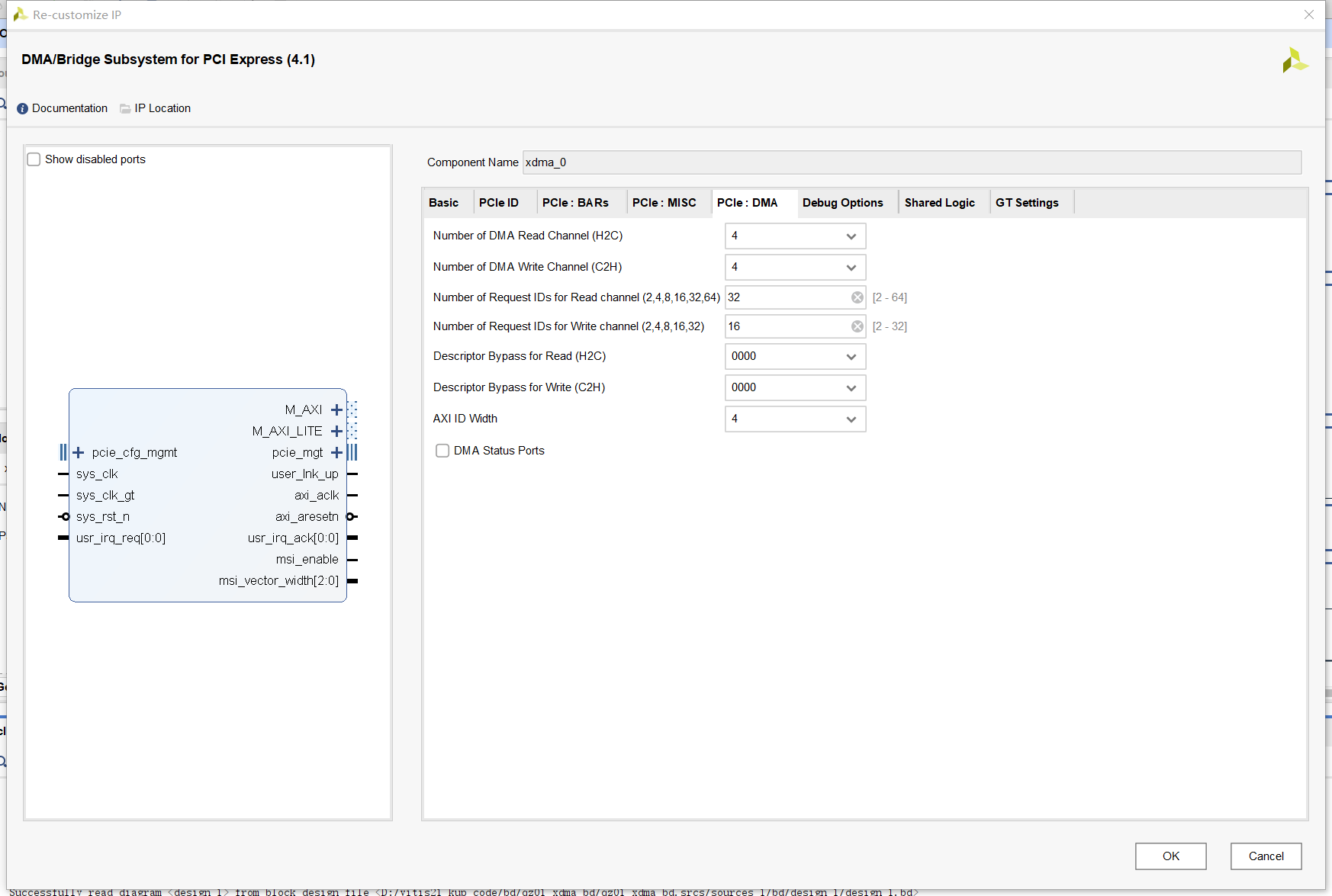Image resolution: width=1332 pixels, height=896 pixels.
Task: Click the IP Location folder icon
Action: click(125, 108)
